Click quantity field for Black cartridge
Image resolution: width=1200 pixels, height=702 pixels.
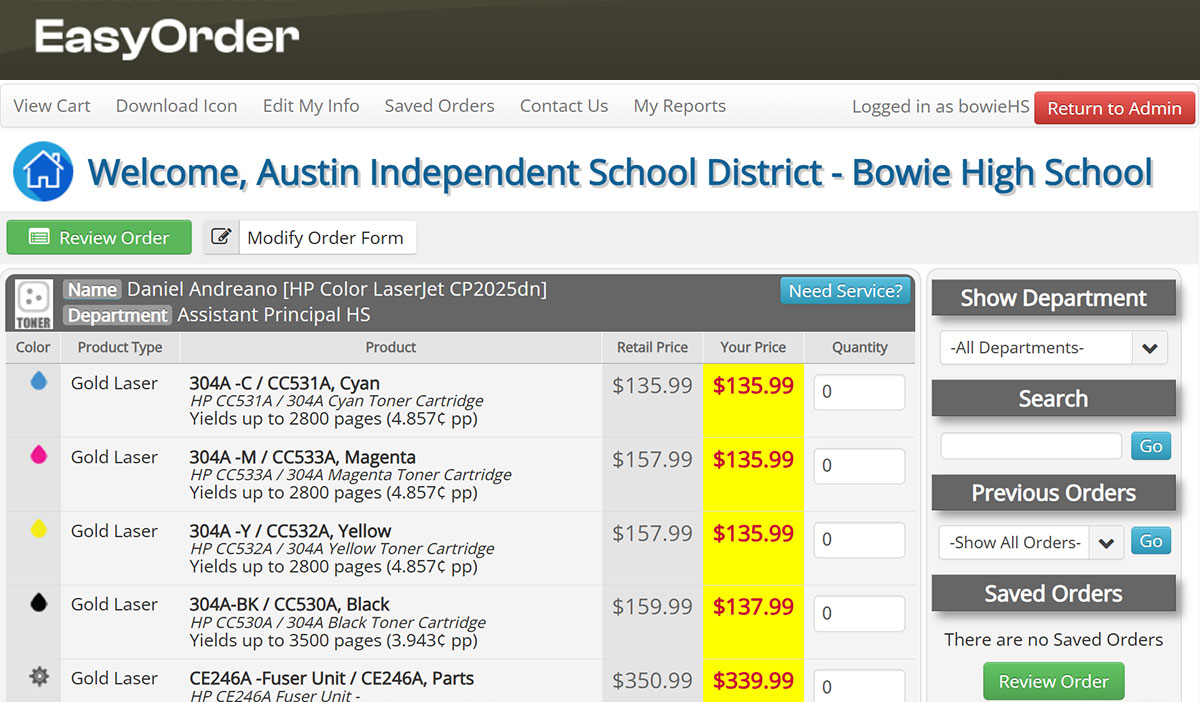pos(859,613)
